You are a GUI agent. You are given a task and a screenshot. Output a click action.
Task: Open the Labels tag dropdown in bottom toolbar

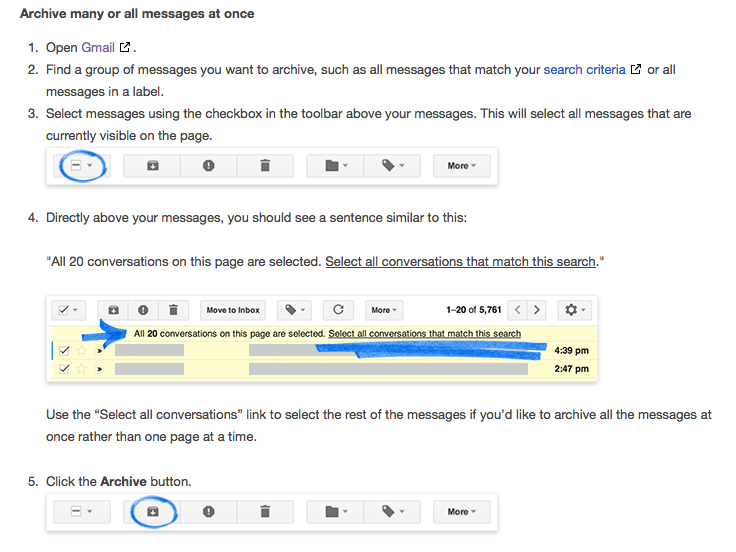click(x=392, y=511)
